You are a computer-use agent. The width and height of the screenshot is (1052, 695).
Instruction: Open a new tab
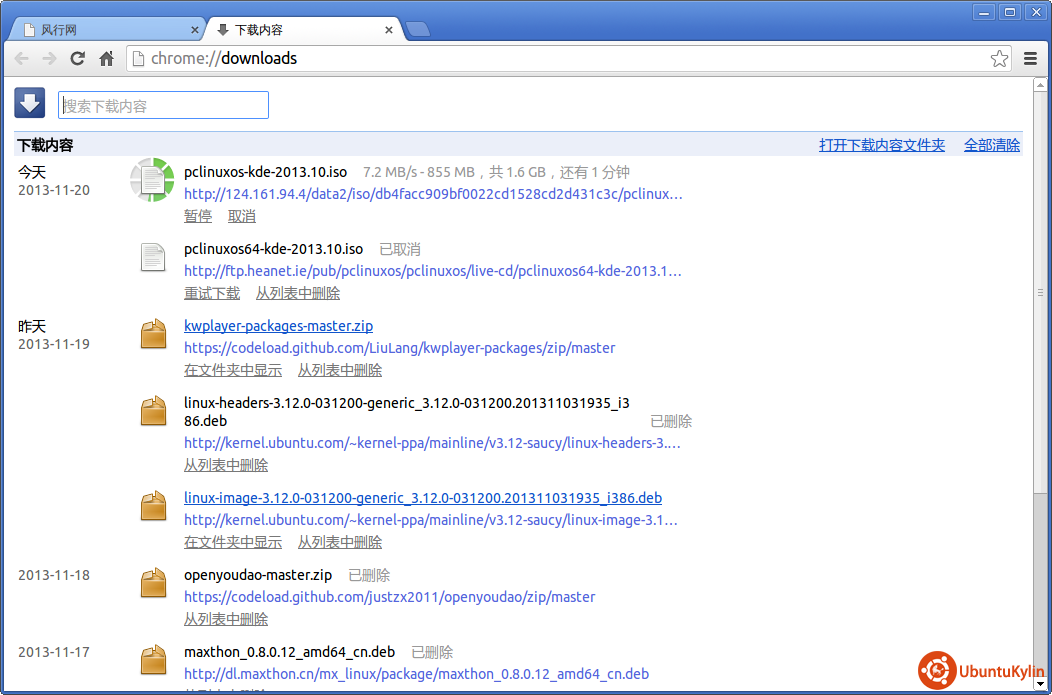pos(418,30)
